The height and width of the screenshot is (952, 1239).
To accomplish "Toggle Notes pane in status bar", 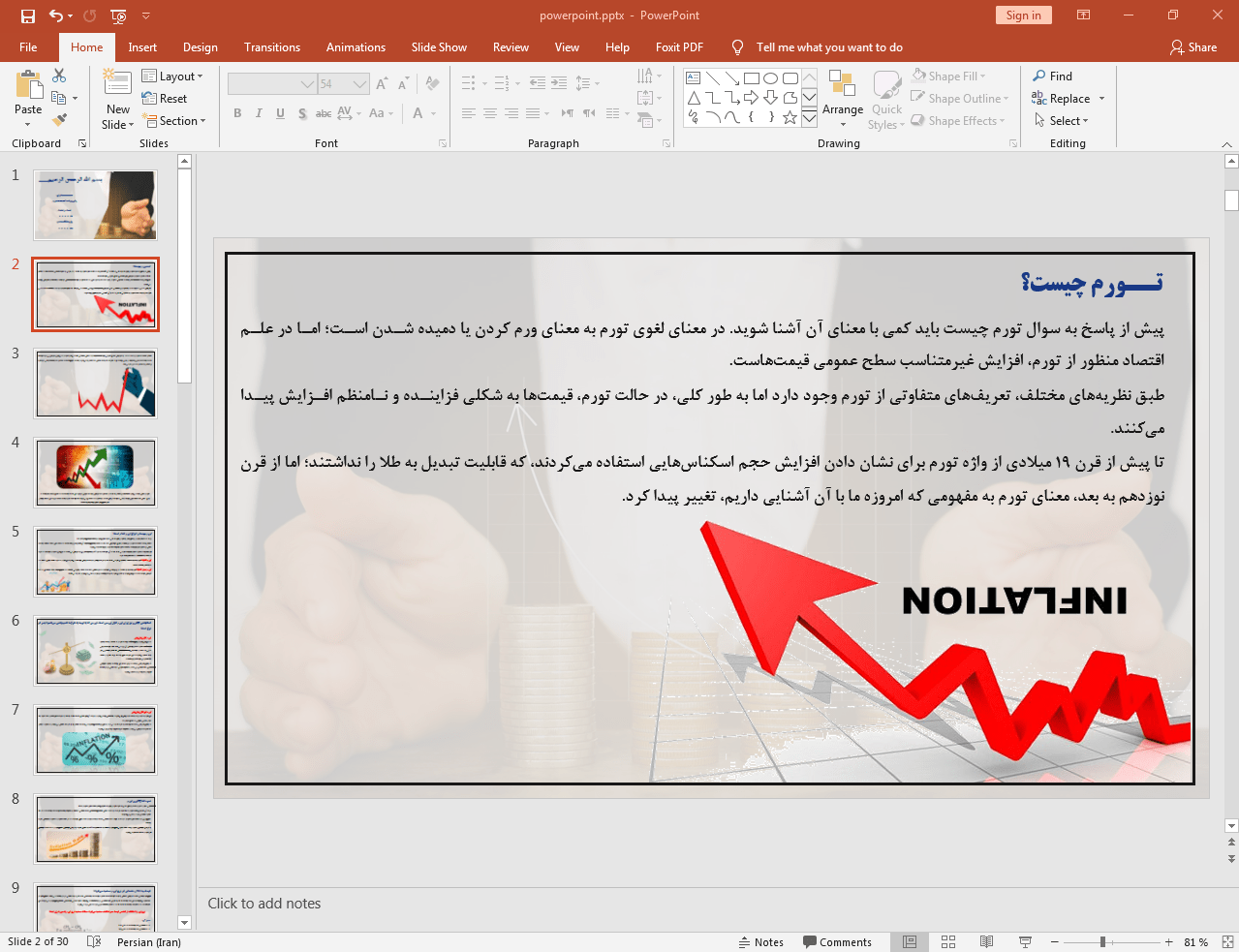I will [760, 942].
